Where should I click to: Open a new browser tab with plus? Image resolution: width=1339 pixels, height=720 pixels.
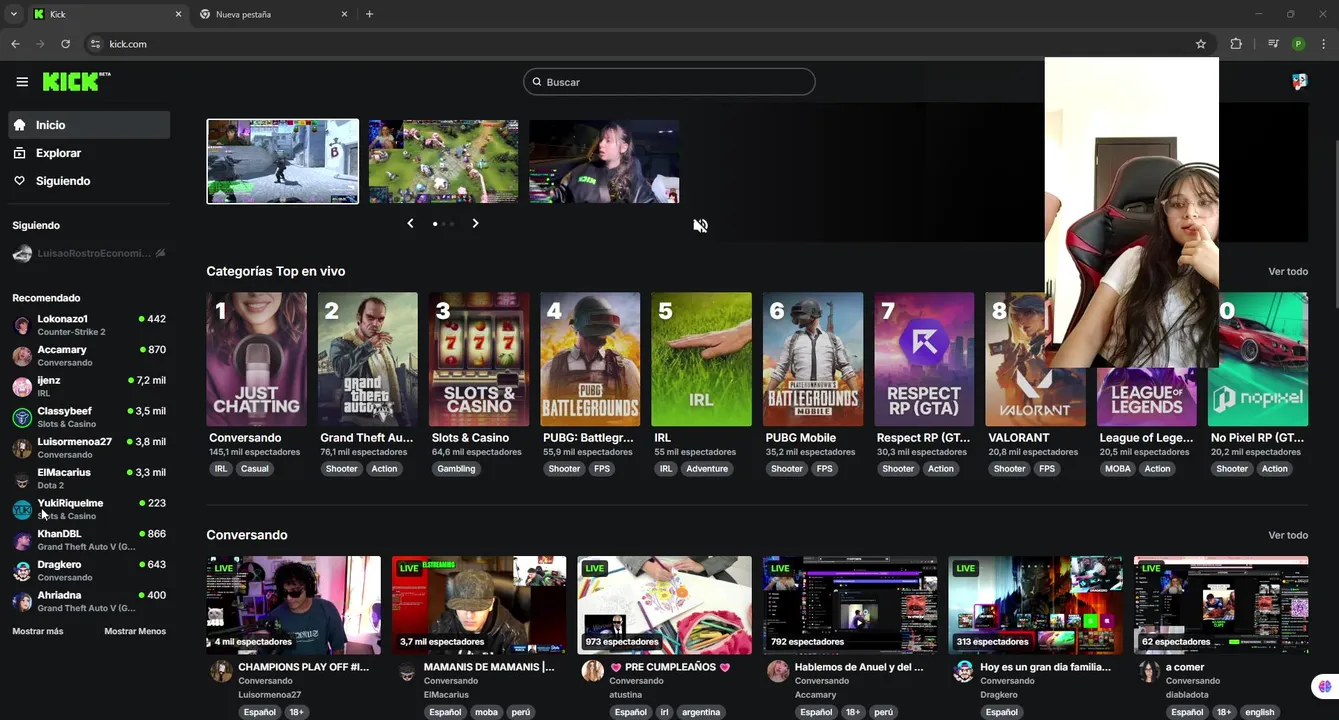pos(369,14)
